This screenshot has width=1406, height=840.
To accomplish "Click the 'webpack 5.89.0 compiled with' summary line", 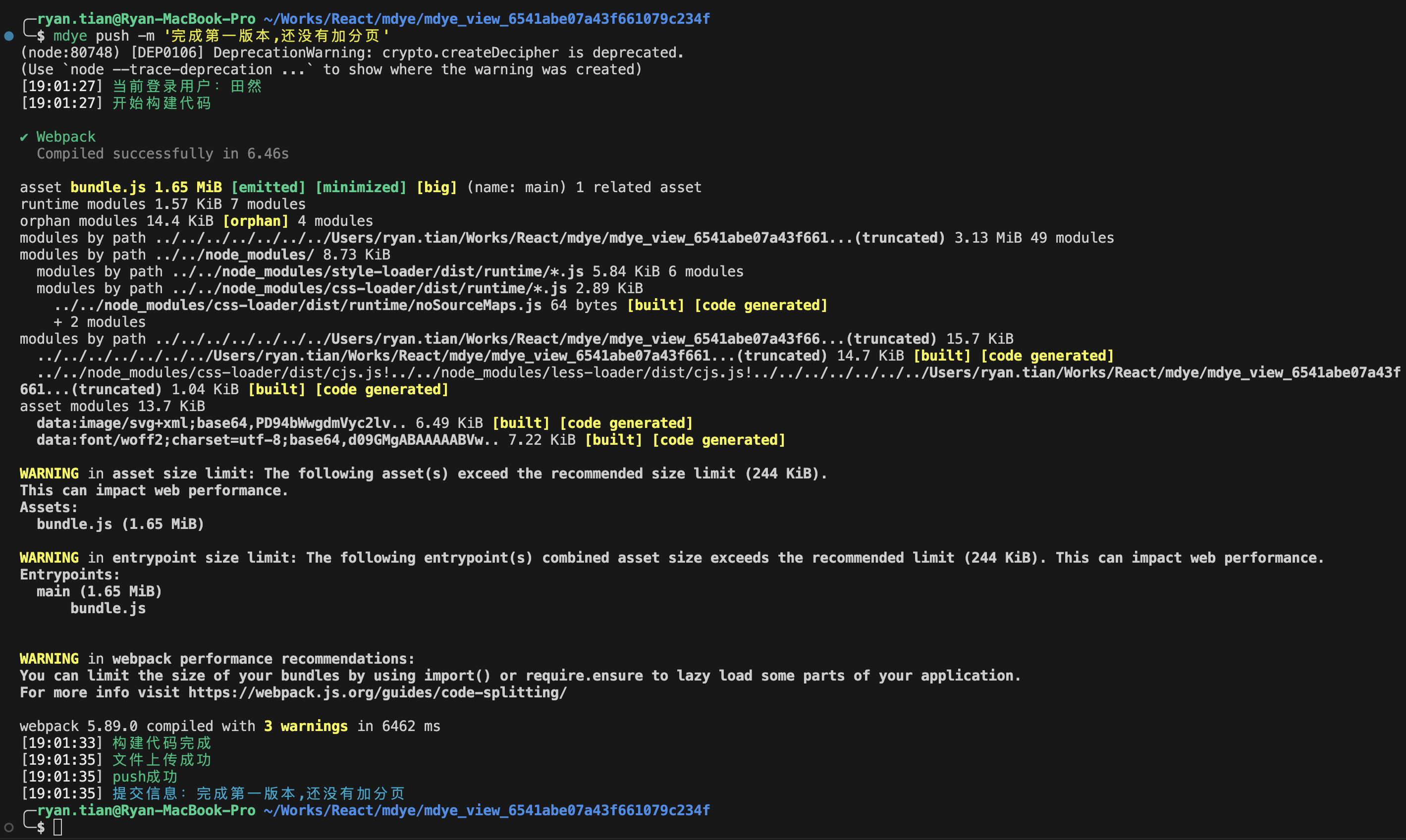I will (x=230, y=726).
